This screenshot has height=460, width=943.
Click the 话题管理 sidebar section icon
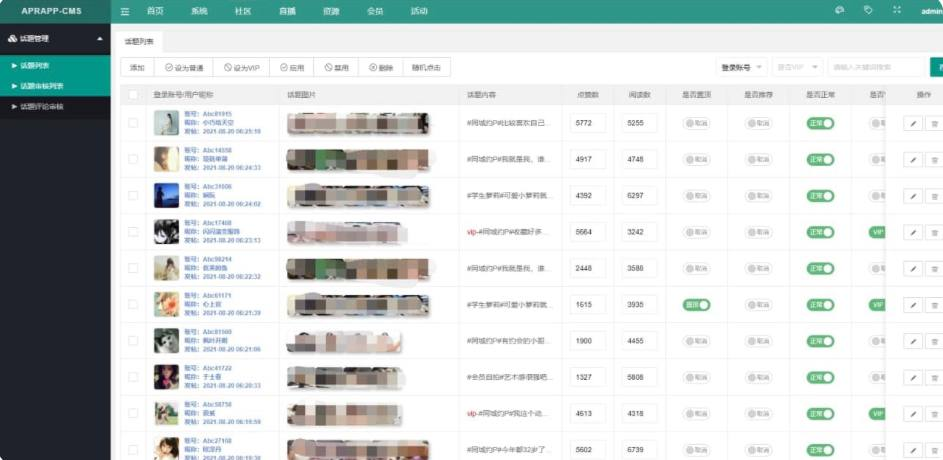click(x=12, y=38)
